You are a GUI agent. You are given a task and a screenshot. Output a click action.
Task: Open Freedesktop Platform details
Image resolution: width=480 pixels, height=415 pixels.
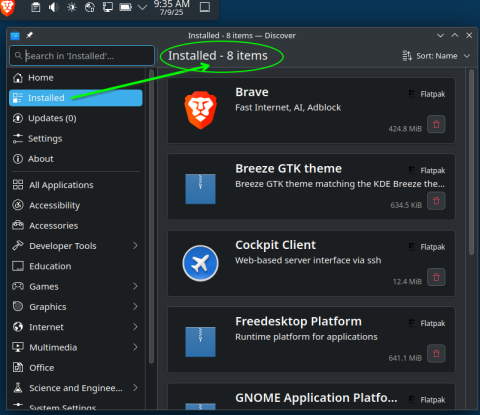[x=311, y=339]
